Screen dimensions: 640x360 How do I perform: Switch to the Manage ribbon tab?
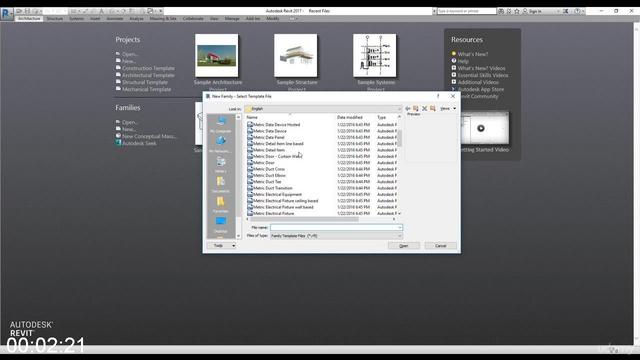pyautogui.click(x=232, y=19)
